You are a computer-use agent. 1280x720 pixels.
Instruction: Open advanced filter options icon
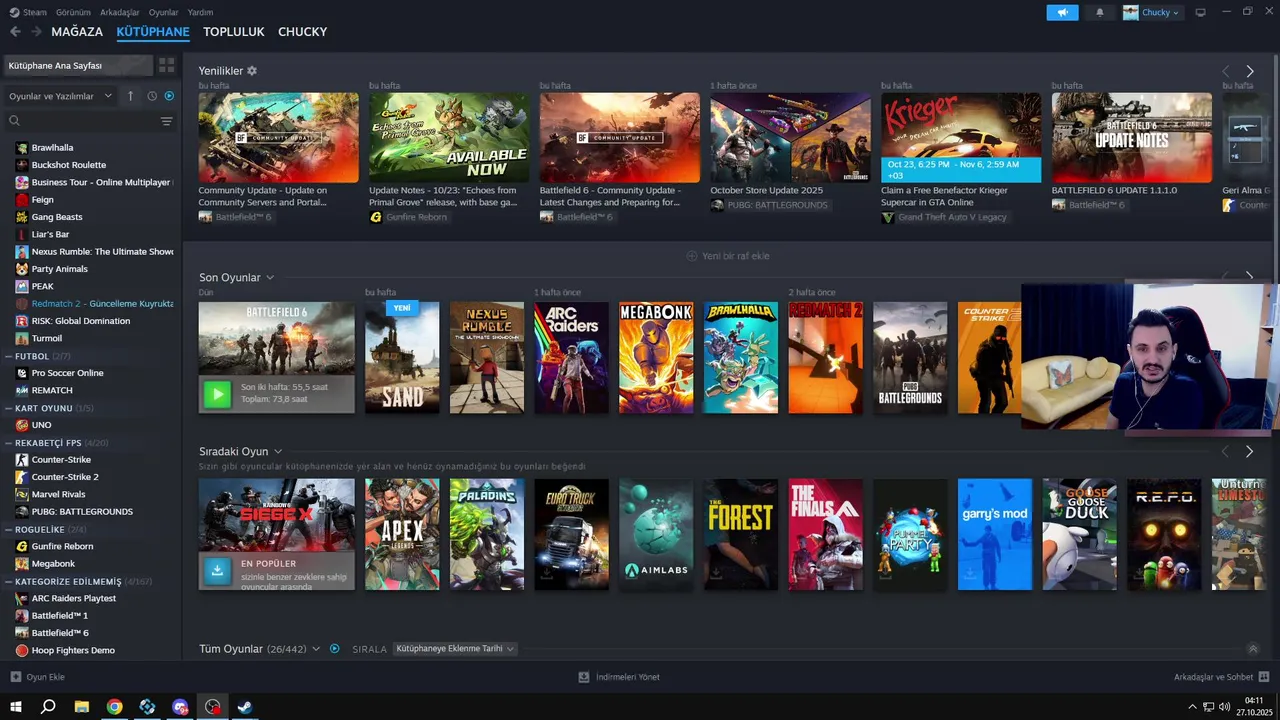click(x=167, y=121)
